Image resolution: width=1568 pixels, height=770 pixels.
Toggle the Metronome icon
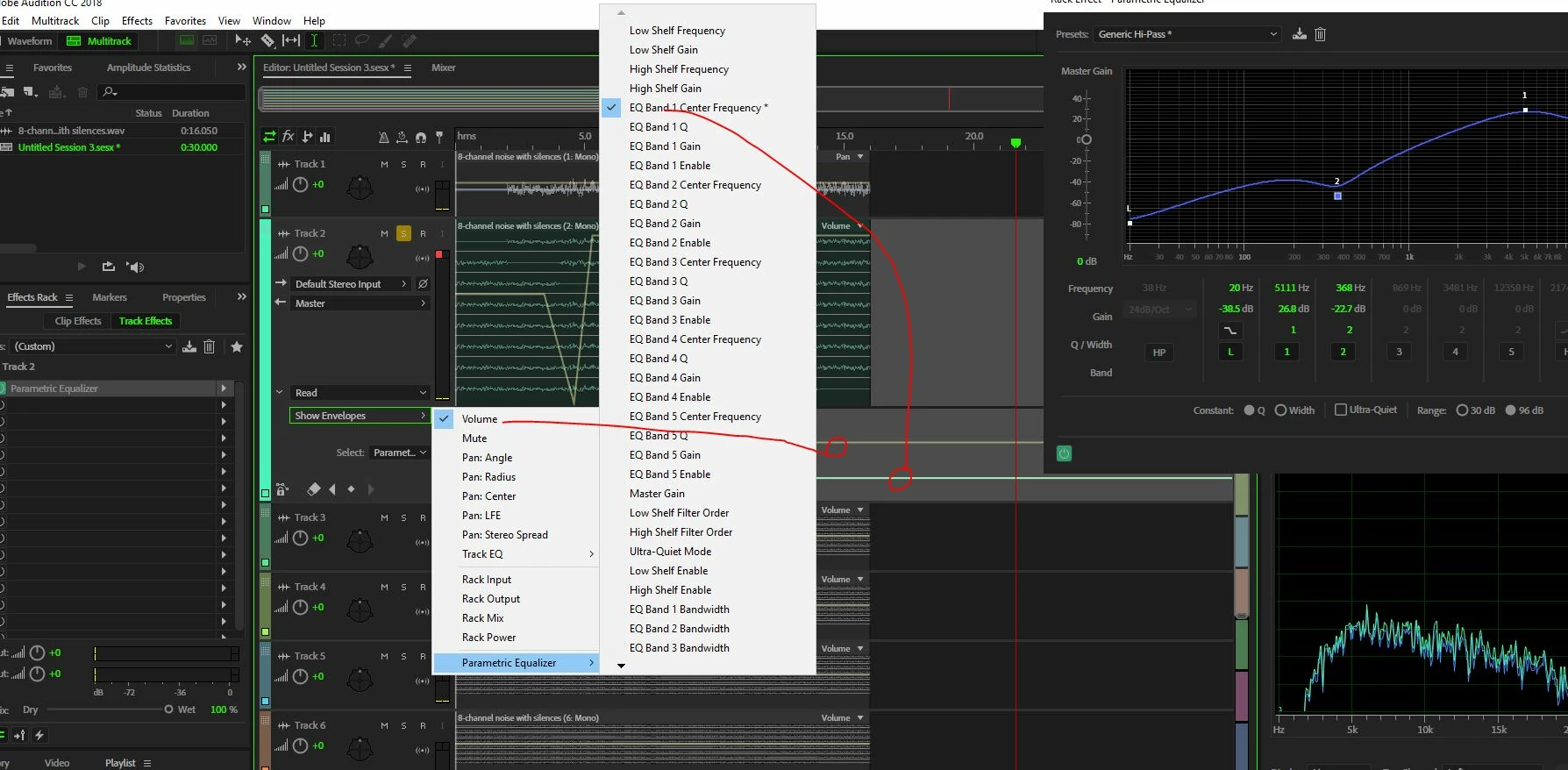click(383, 137)
